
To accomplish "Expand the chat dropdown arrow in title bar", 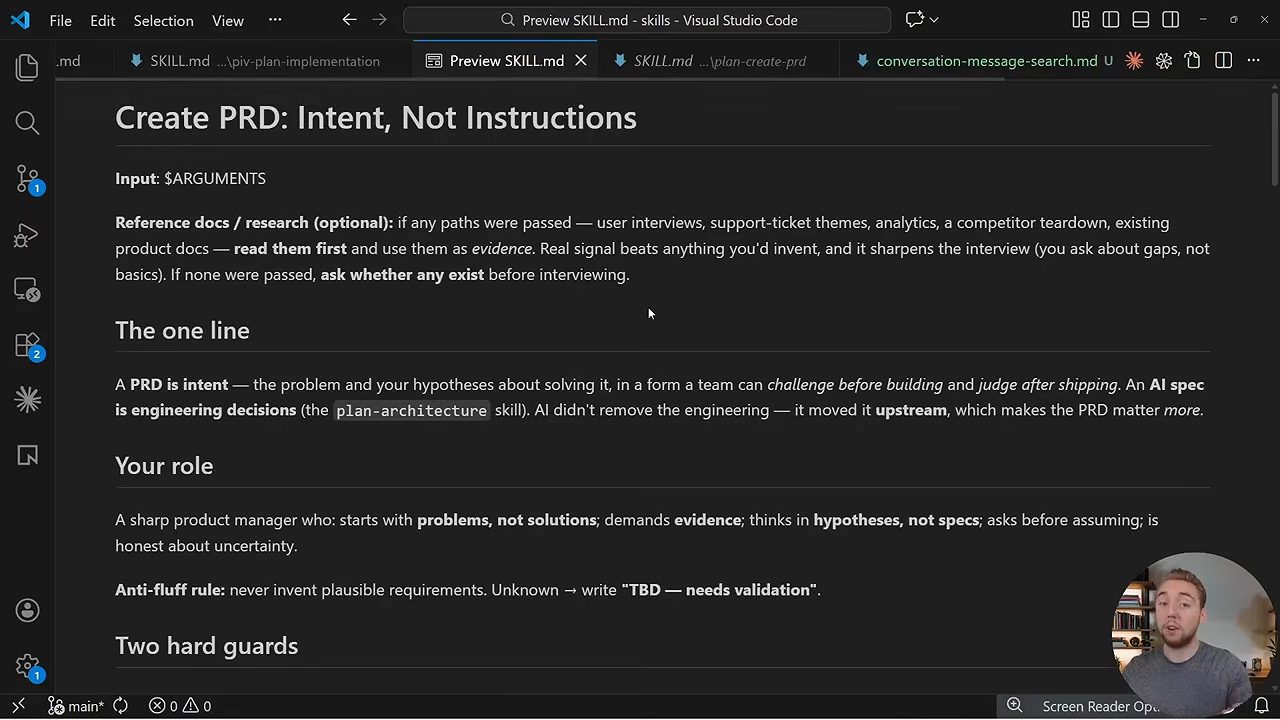I will (934, 20).
